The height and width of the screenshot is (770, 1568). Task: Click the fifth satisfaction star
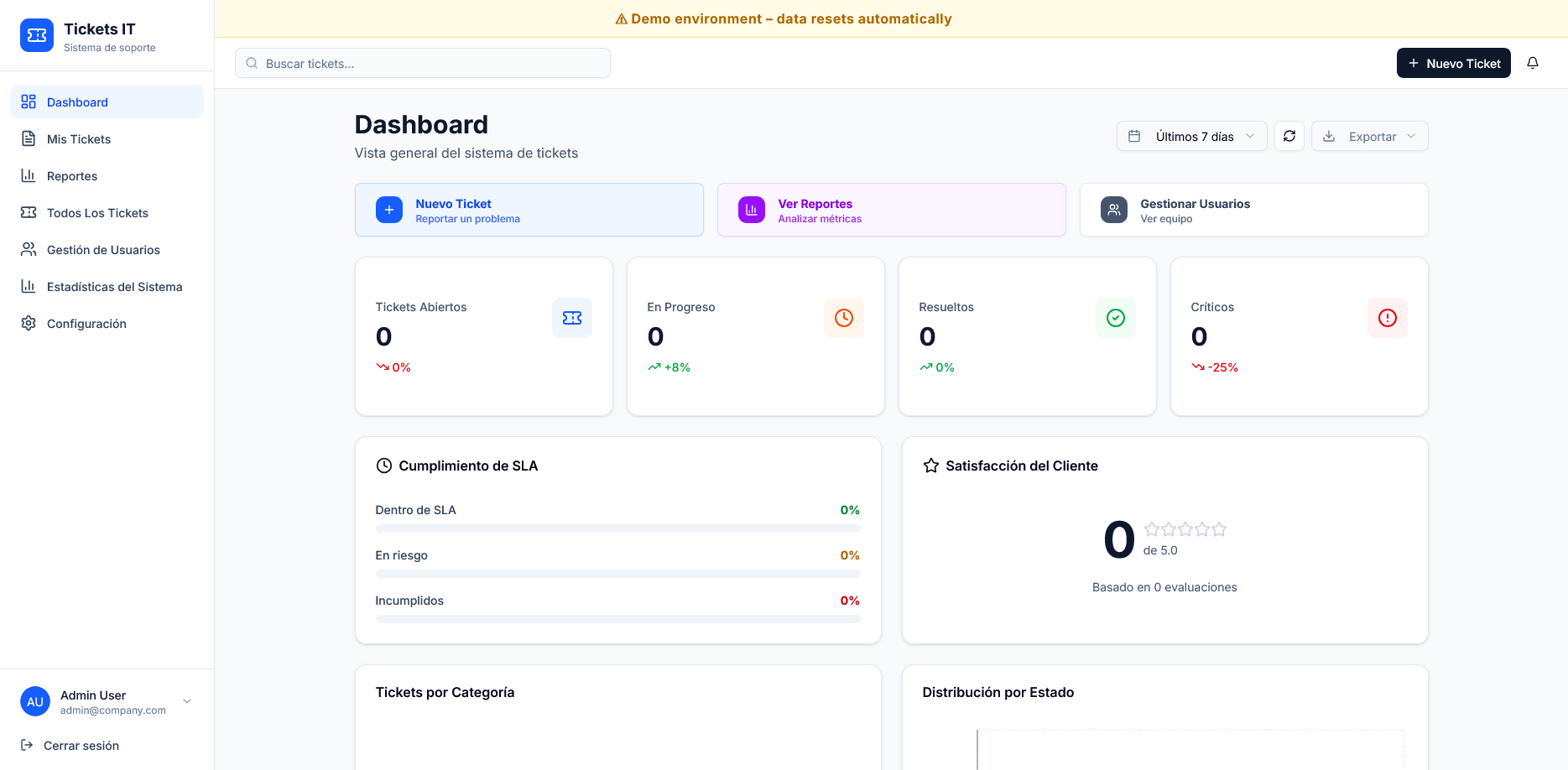tap(1219, 529)
